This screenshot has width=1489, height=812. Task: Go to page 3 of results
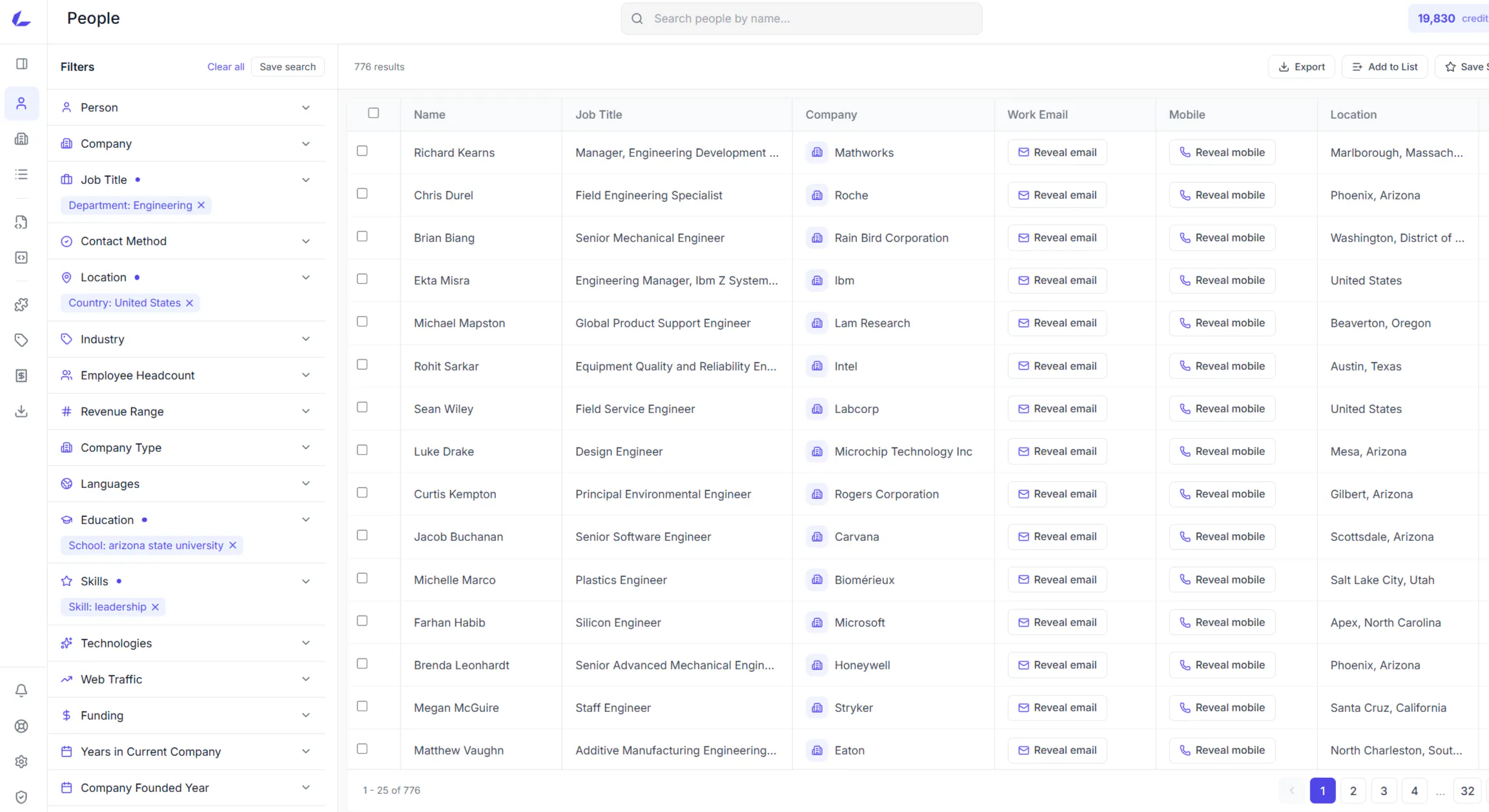tap(1384, 791)
